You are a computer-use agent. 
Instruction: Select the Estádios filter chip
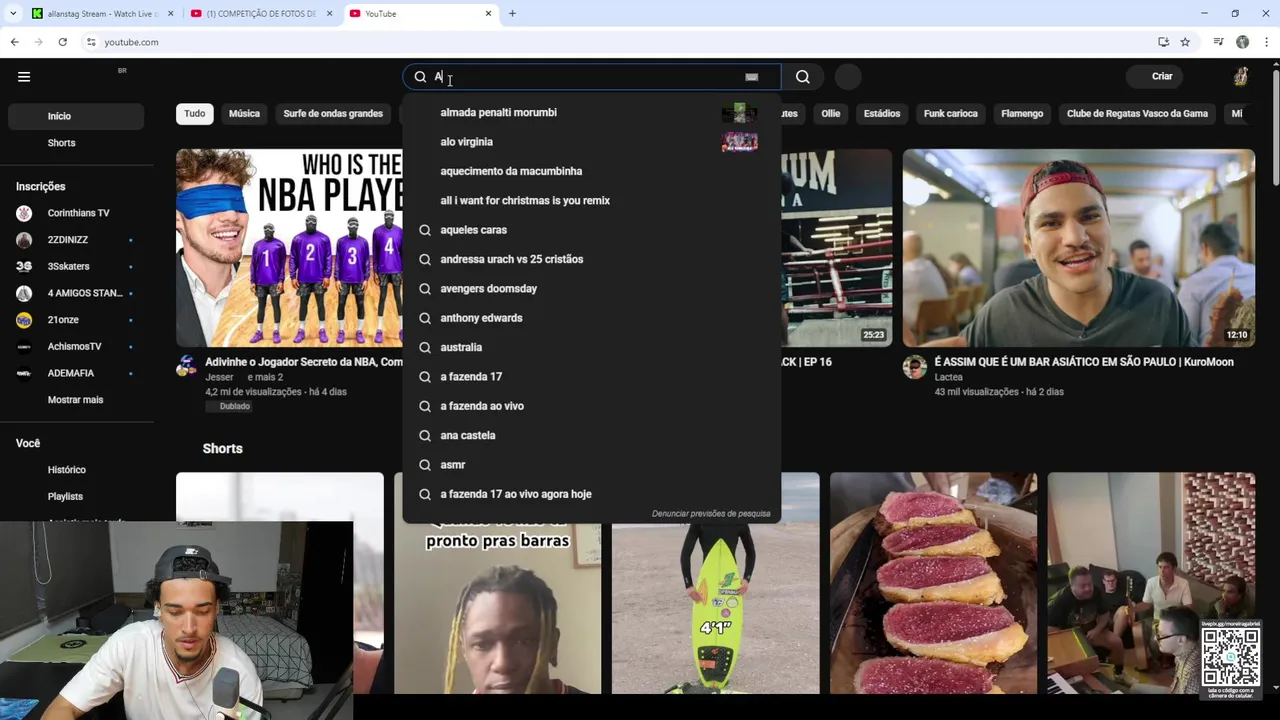pos(881,113)
